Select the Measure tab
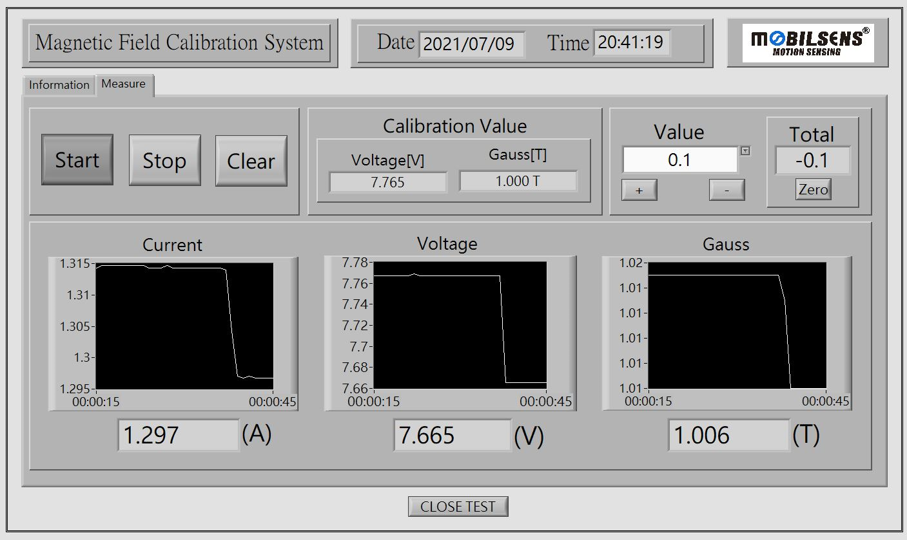Screen dimensions: 907x540 123,84
